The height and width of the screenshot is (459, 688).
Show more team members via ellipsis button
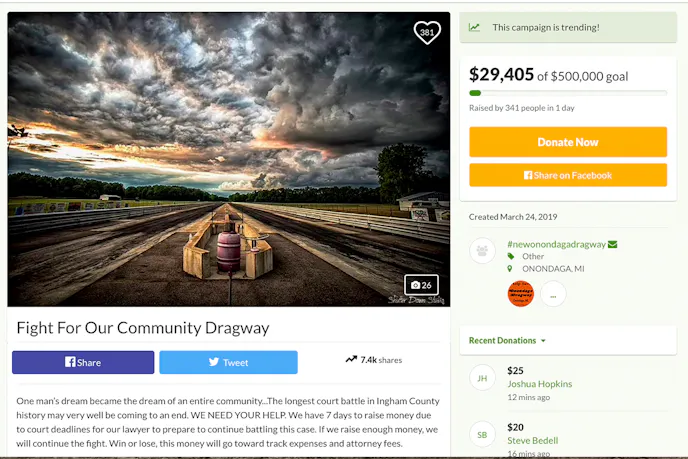pos(553,294)
